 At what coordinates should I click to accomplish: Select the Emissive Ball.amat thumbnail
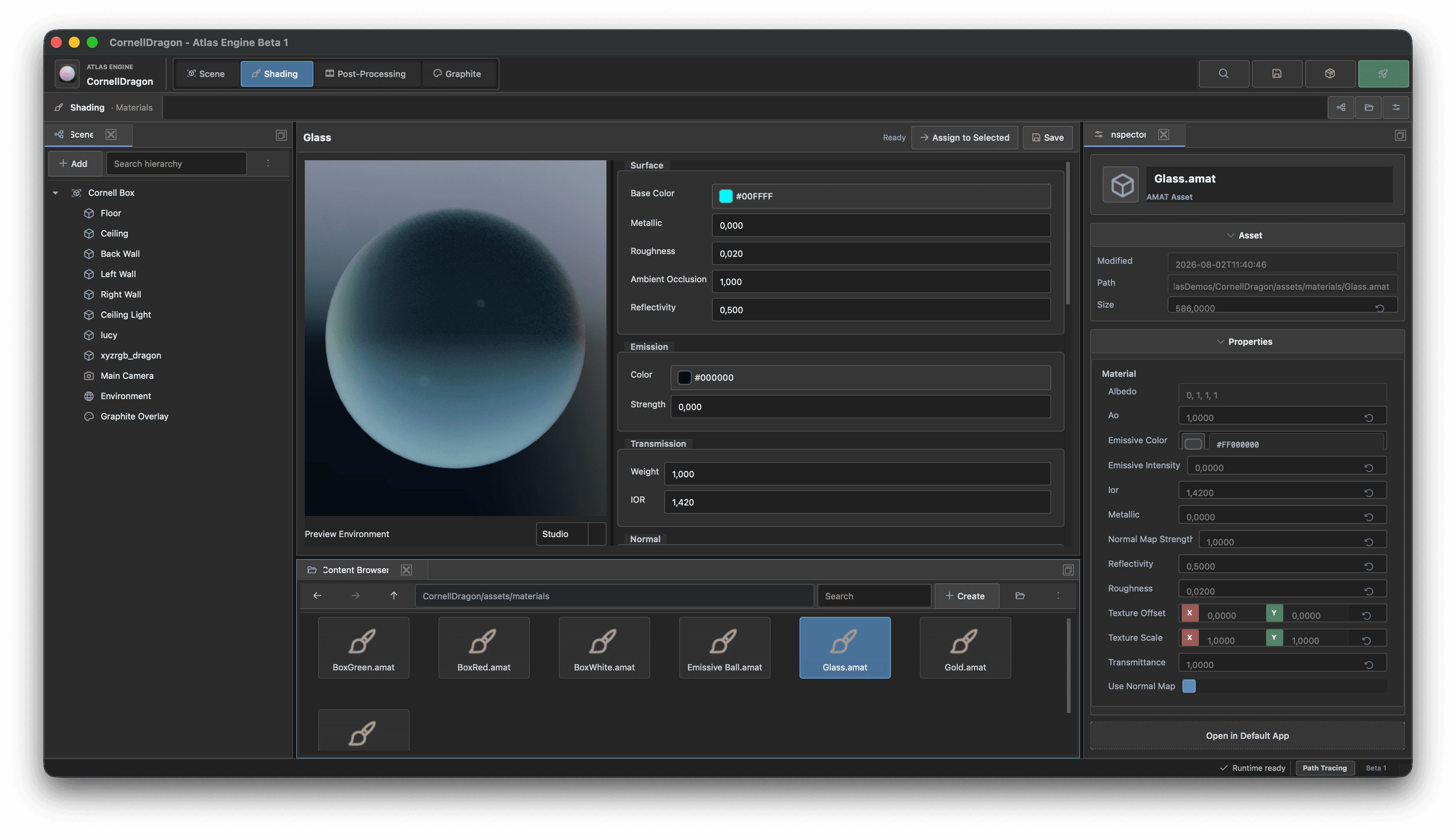(x=724, y=647)
